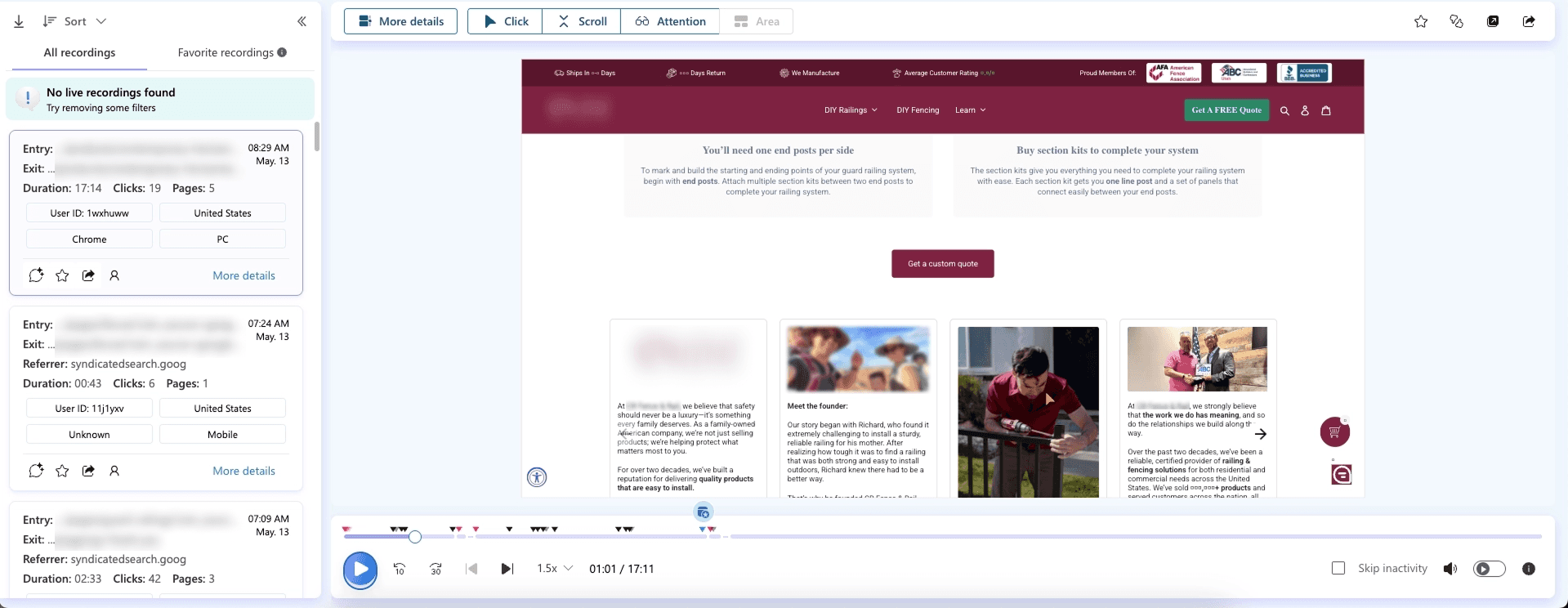Summarize the 08:29 AM recording with AI
Viewport: 1568px width, 608px height.
click(36, 275)
